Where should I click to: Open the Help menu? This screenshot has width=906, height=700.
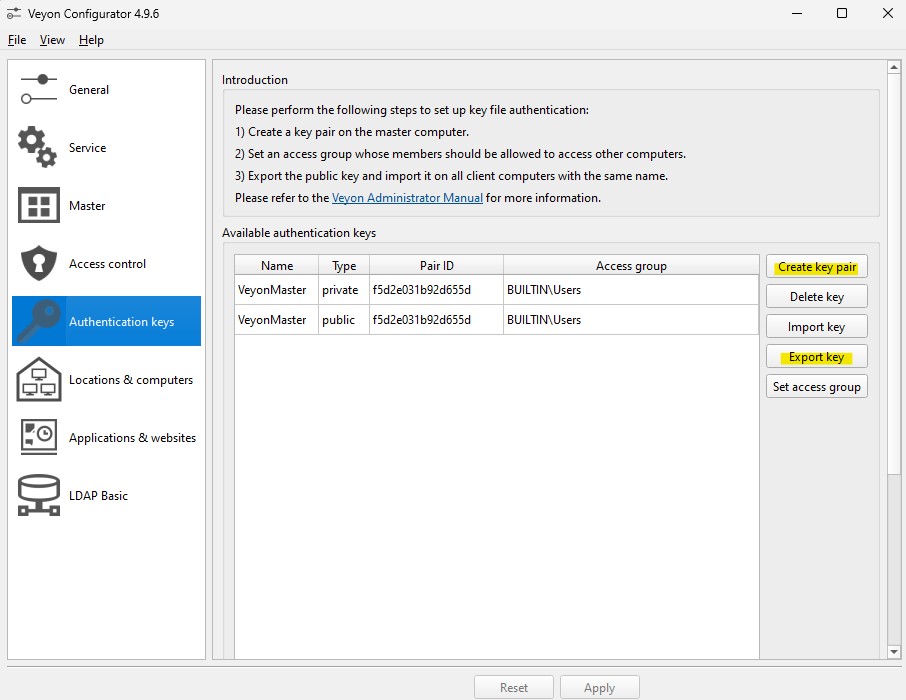tap(91, 40)
